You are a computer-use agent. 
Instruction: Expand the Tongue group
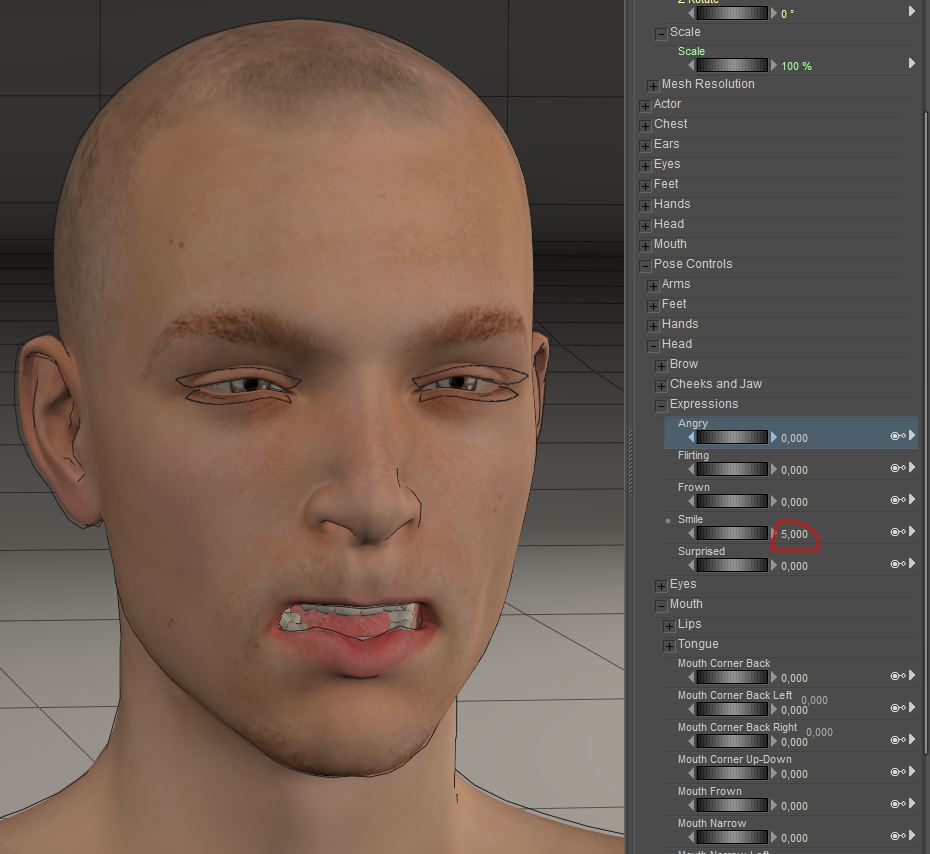pyautogui.click(x=668, y=646)
